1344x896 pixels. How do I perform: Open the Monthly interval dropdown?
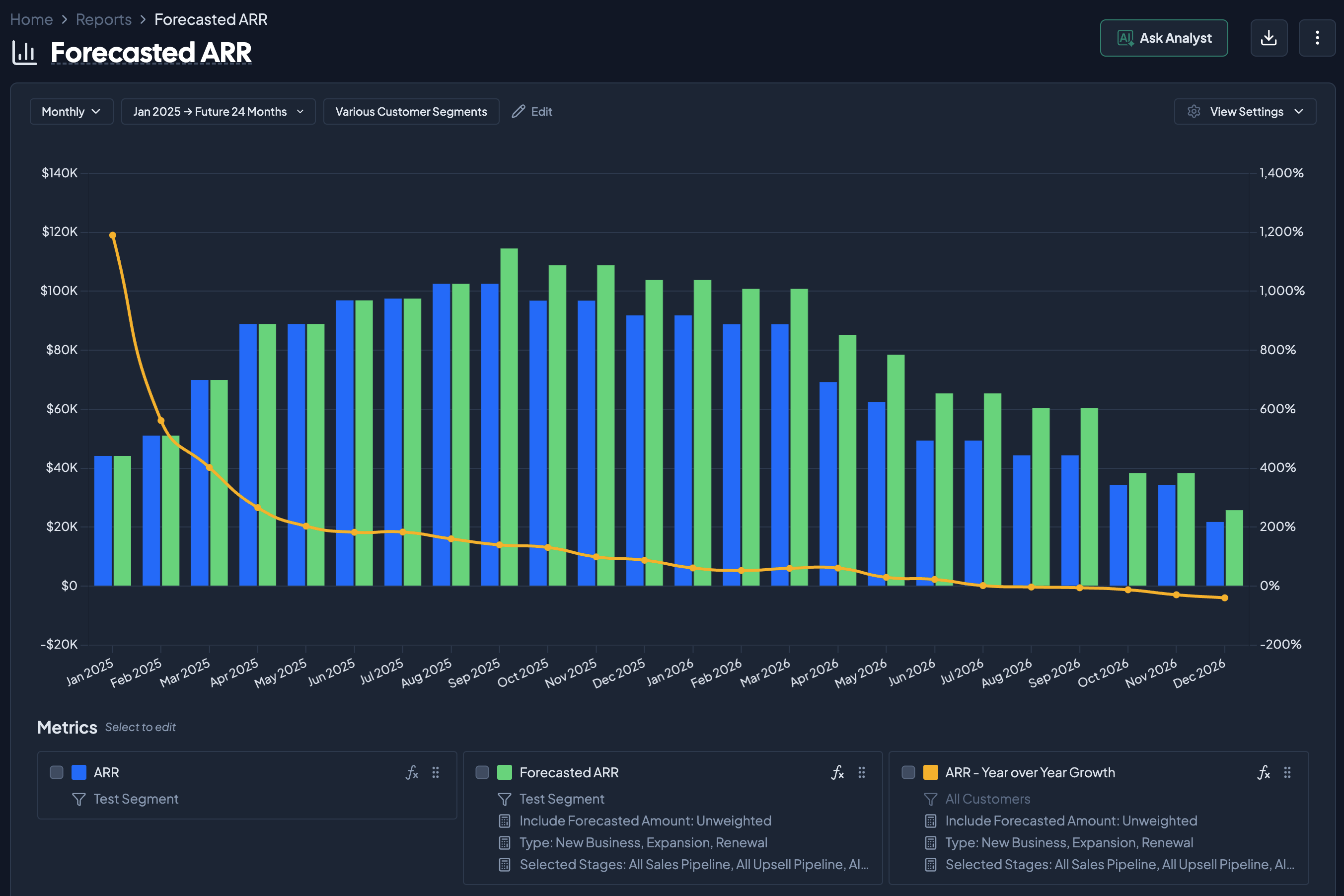tap(72, 111)
